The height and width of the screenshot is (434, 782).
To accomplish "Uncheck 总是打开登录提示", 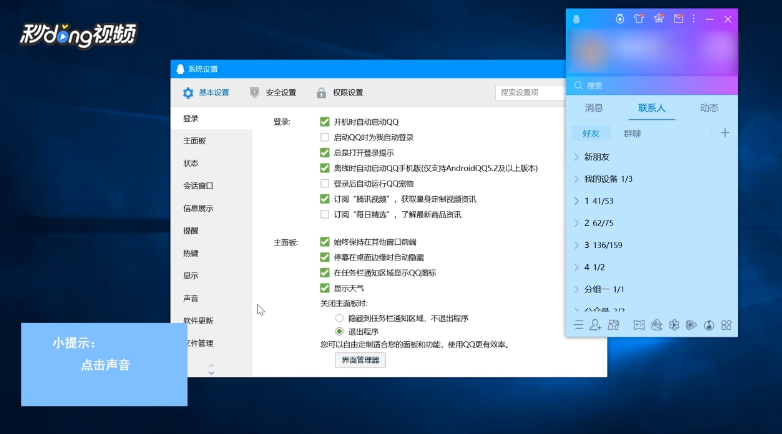I will point(325,153).
